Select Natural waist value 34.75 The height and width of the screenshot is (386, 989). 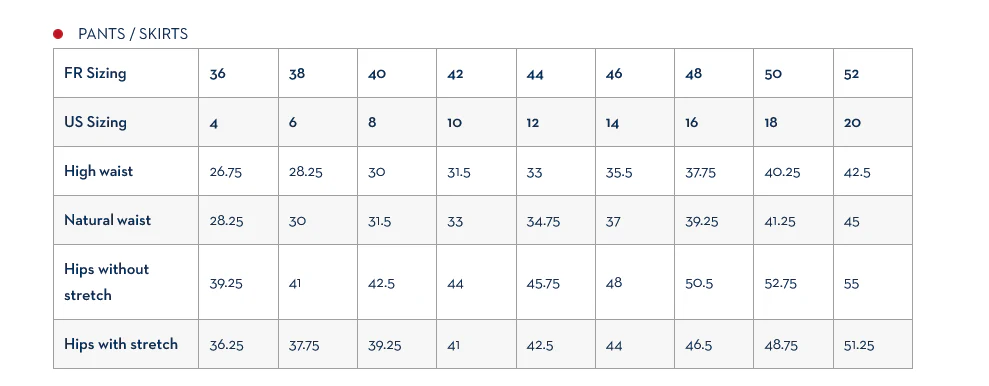point(543,221)
